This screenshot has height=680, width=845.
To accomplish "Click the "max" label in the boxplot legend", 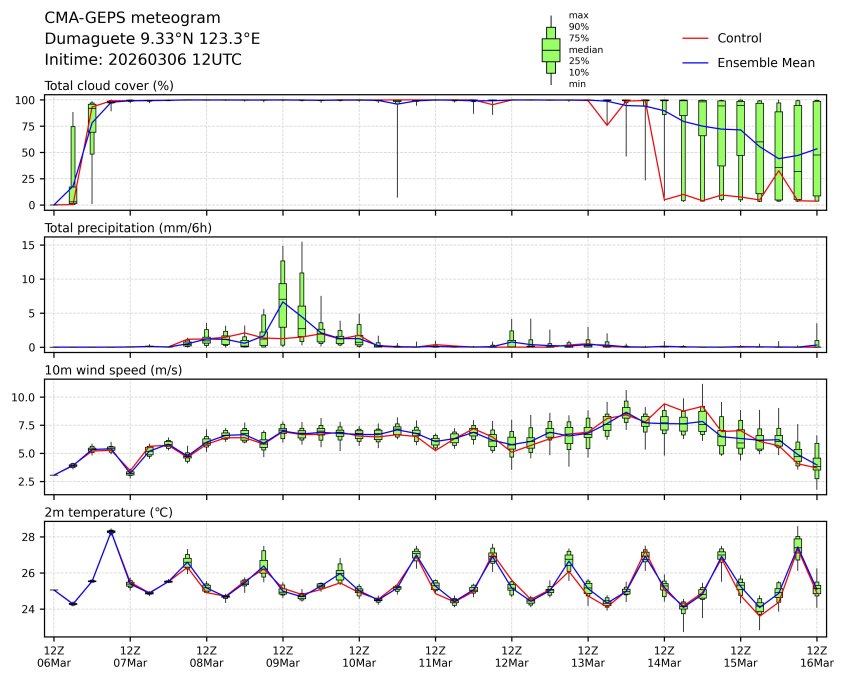I will click(x=578, y=15).
